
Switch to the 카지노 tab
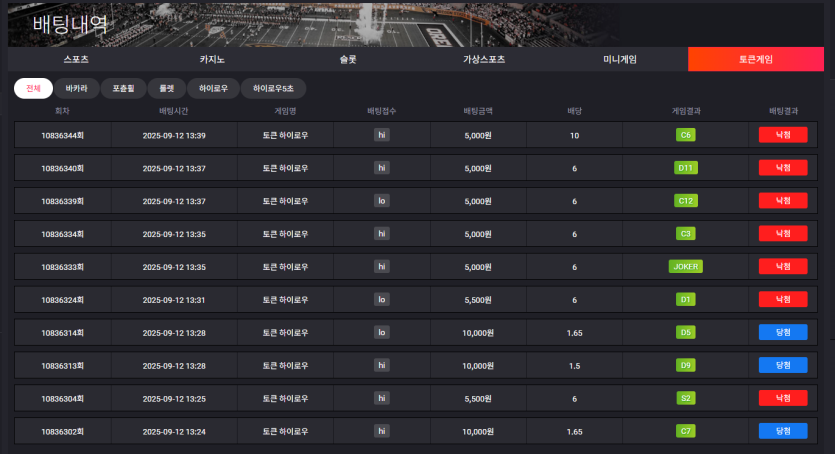pyautogui.click(x=212, y=59)
